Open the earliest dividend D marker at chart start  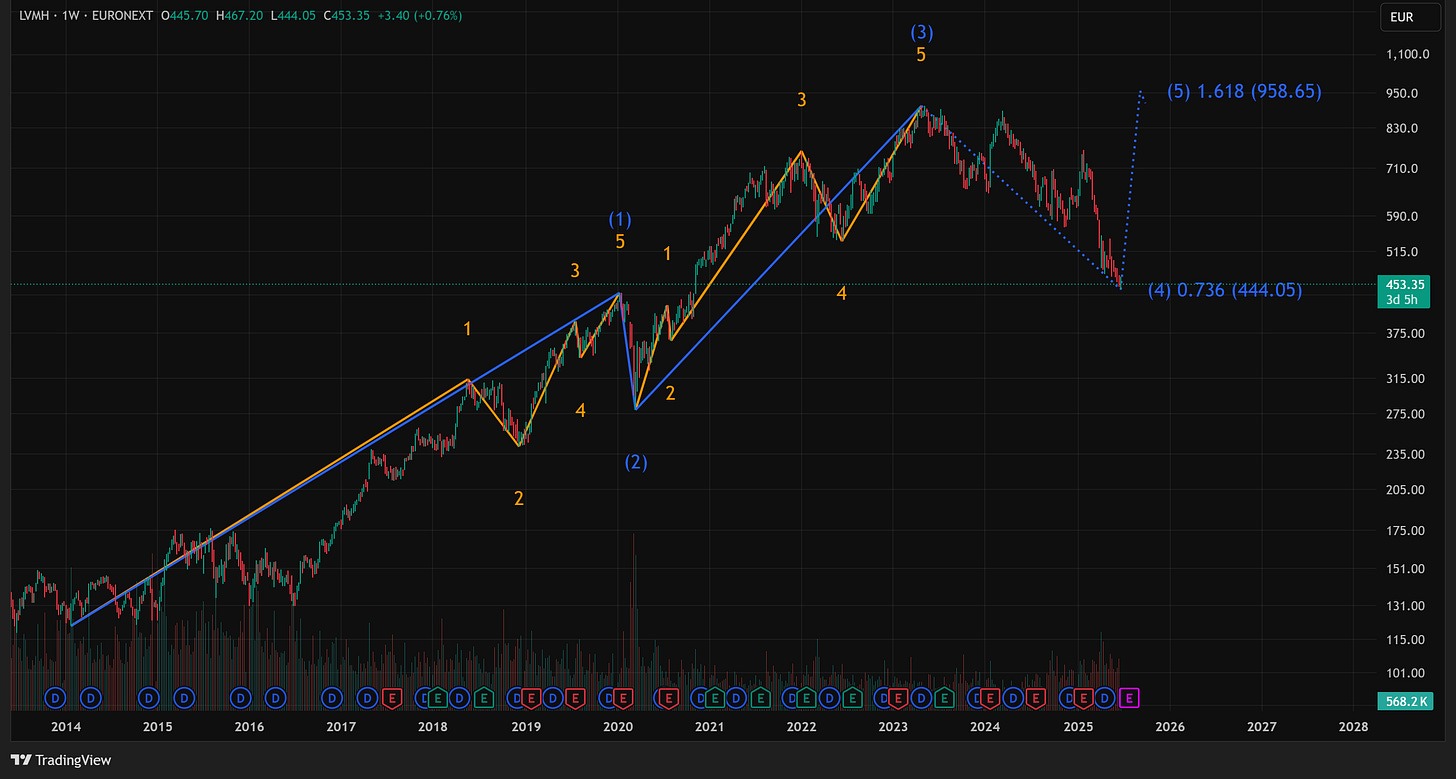56,697
